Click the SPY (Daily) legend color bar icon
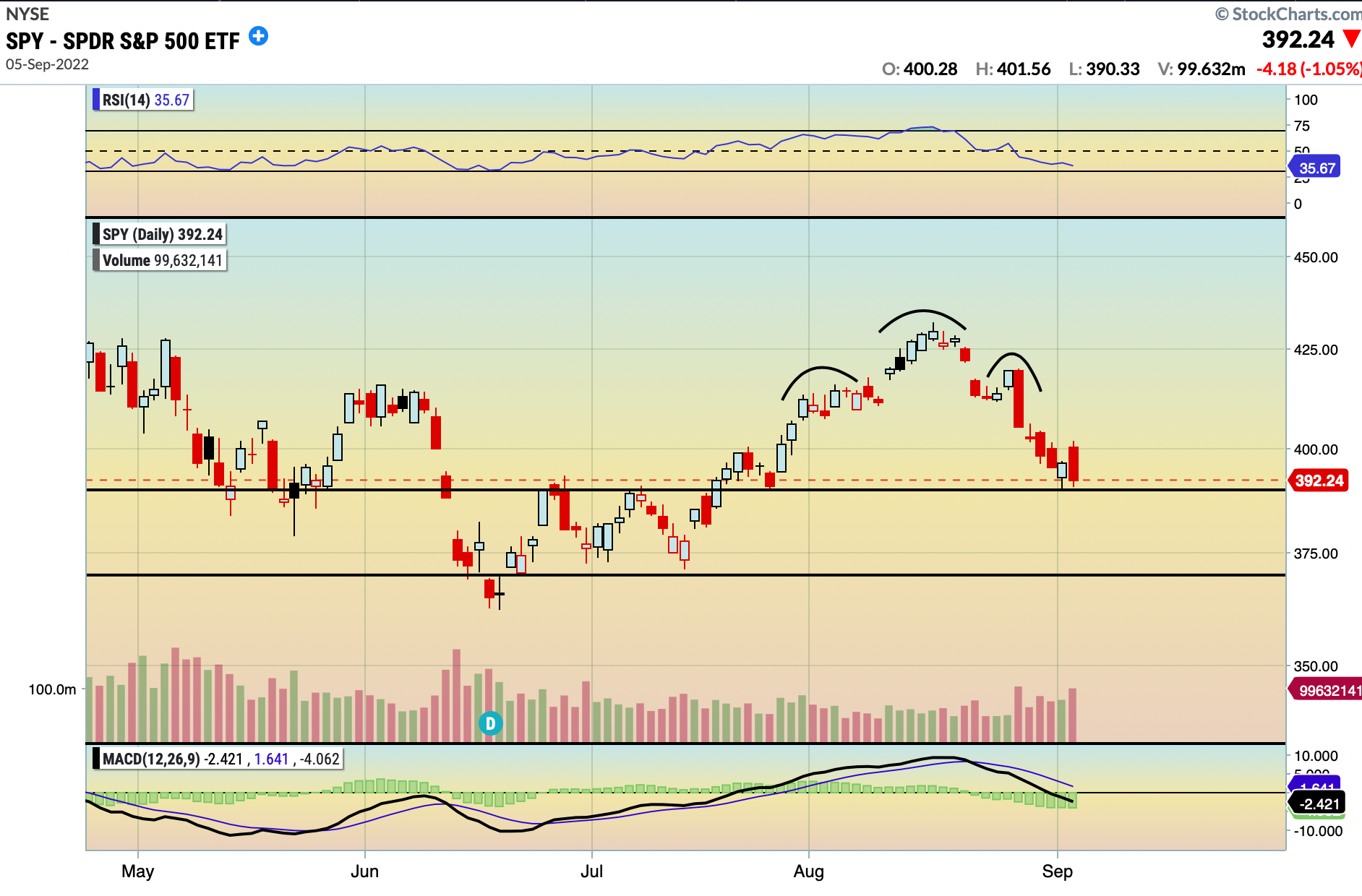 click(96, 233)
